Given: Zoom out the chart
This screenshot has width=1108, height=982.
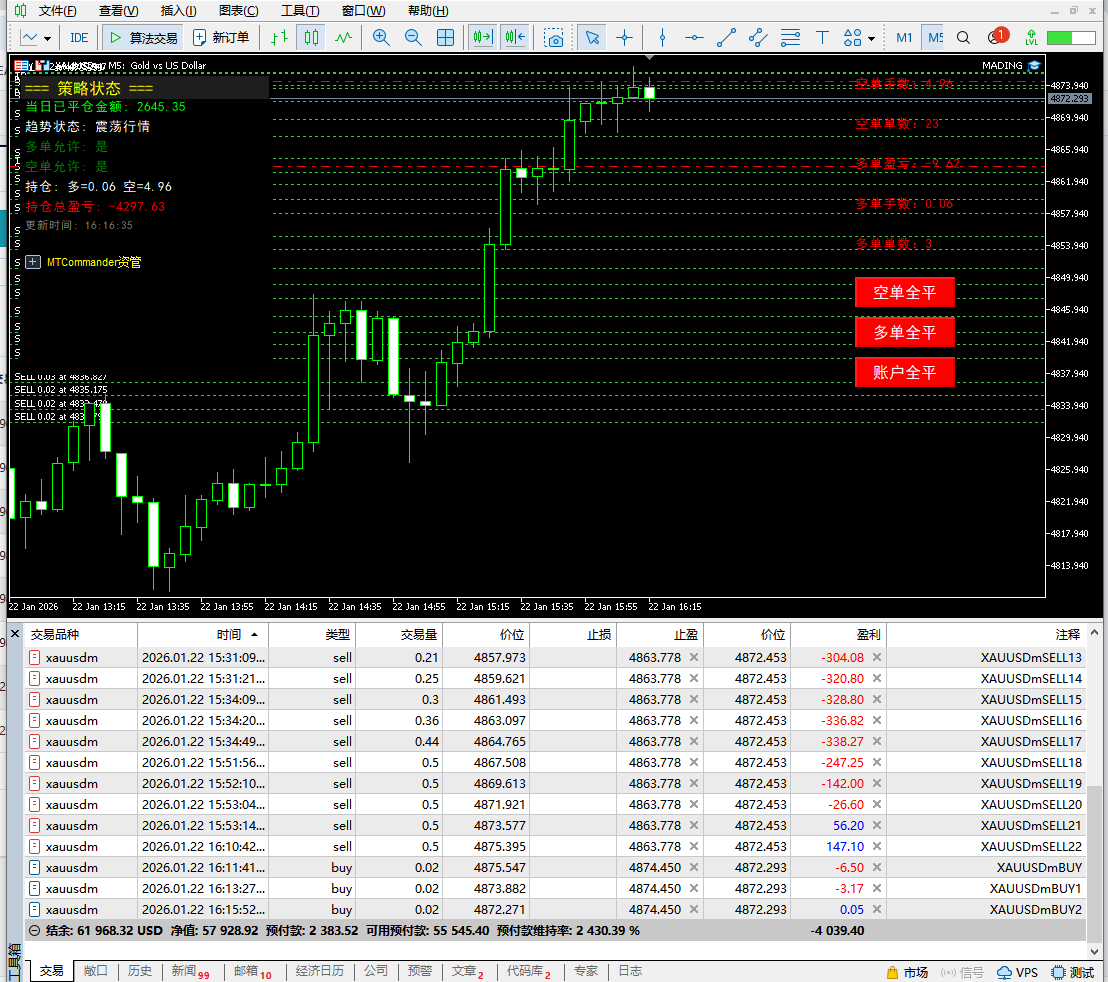Looking at the screenshot, I should pos(413,37).
